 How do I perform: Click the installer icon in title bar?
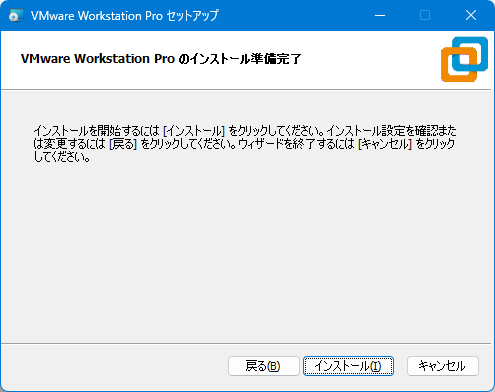coord(16,15)
